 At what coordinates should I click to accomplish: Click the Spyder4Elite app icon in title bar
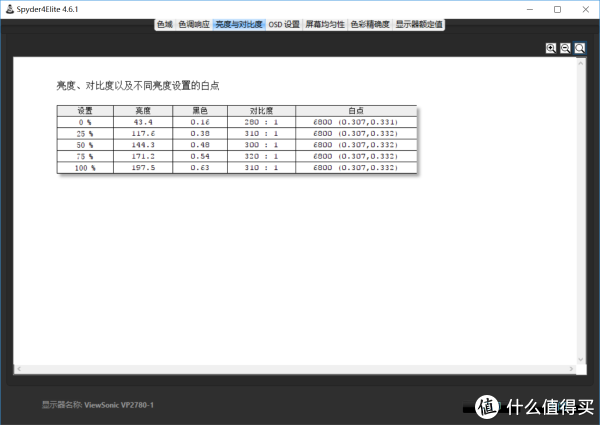pos(10,9)
